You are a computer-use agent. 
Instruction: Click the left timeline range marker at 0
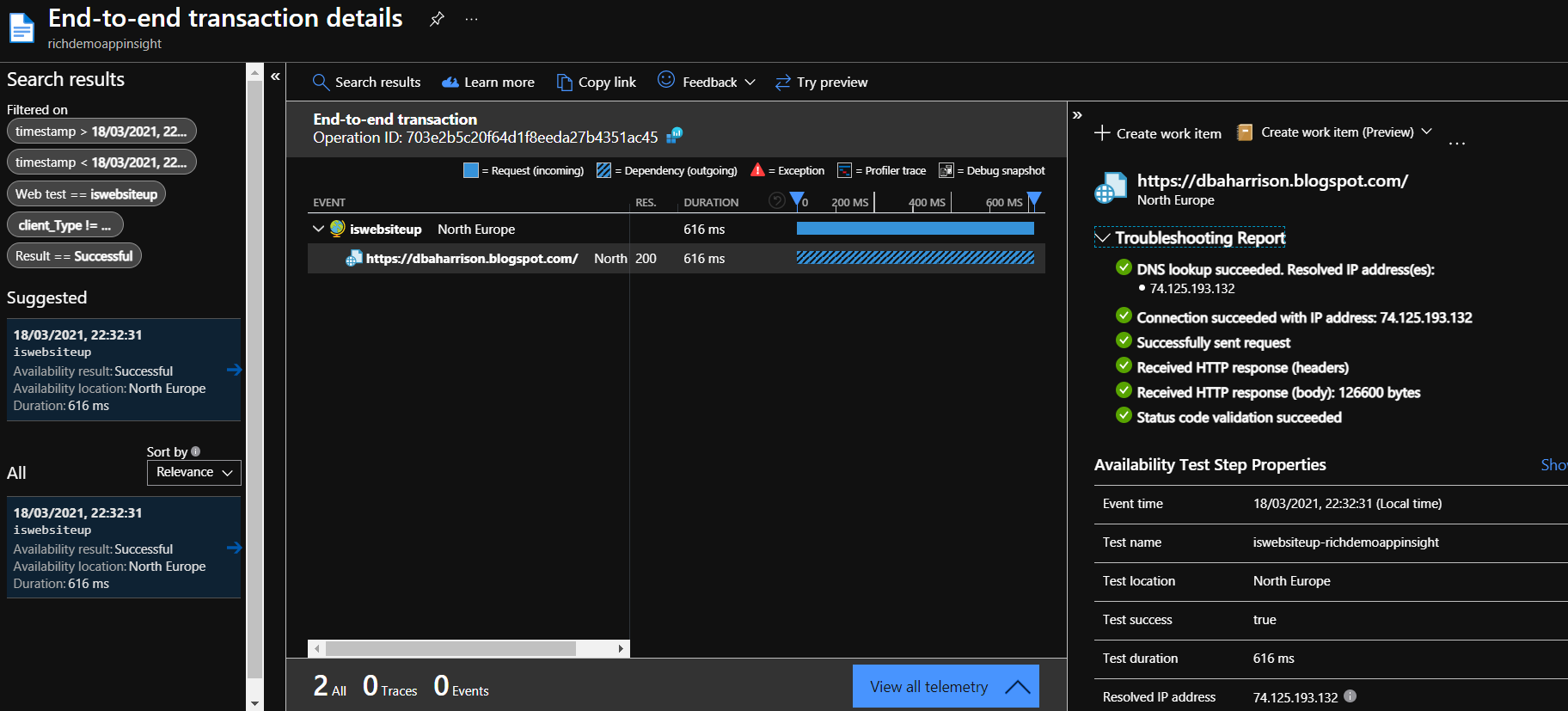(x=797, y=199)
